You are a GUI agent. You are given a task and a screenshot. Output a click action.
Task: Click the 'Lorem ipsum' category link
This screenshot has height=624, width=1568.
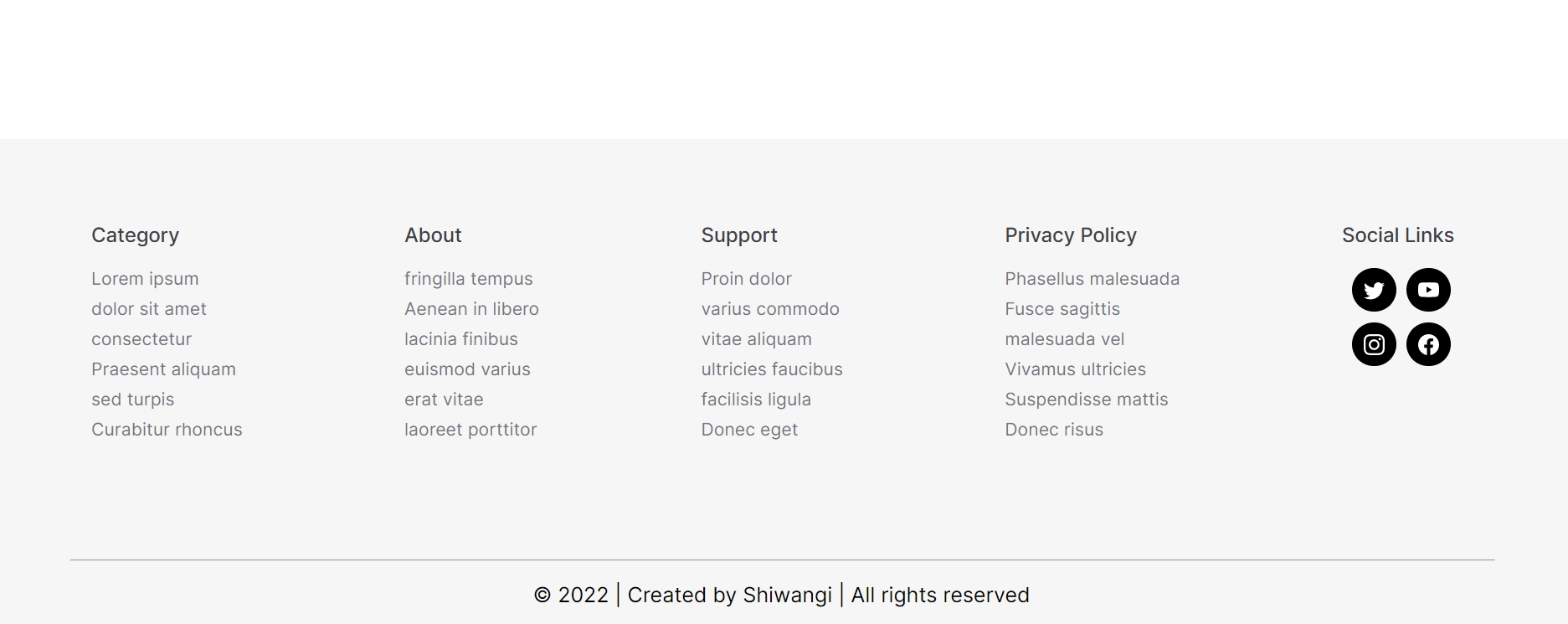tap(145, 278)
